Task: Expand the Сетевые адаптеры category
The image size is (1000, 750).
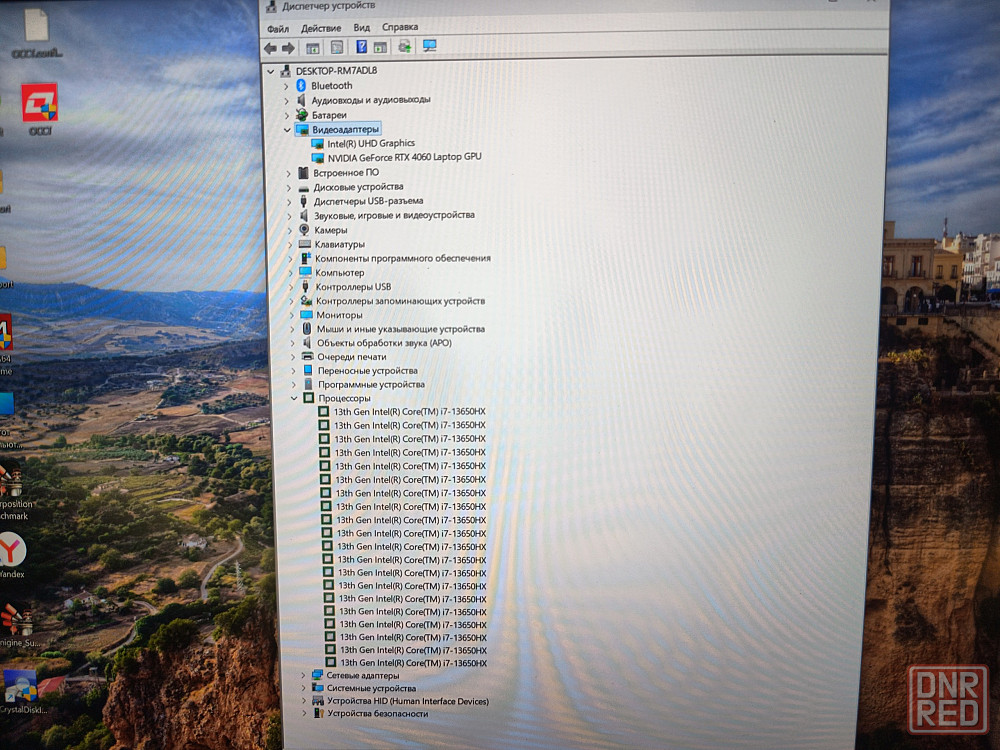Action: click(x=304, y=675)
